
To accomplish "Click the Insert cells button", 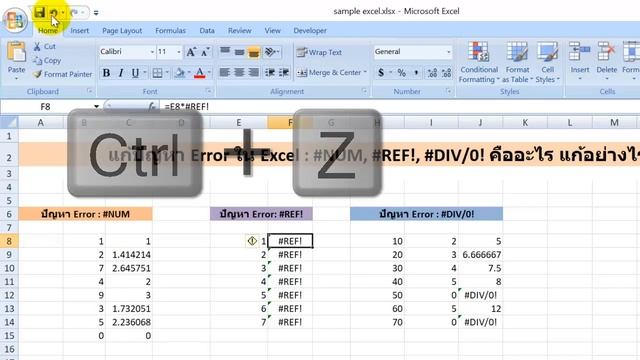I will (x=580, y=60).
